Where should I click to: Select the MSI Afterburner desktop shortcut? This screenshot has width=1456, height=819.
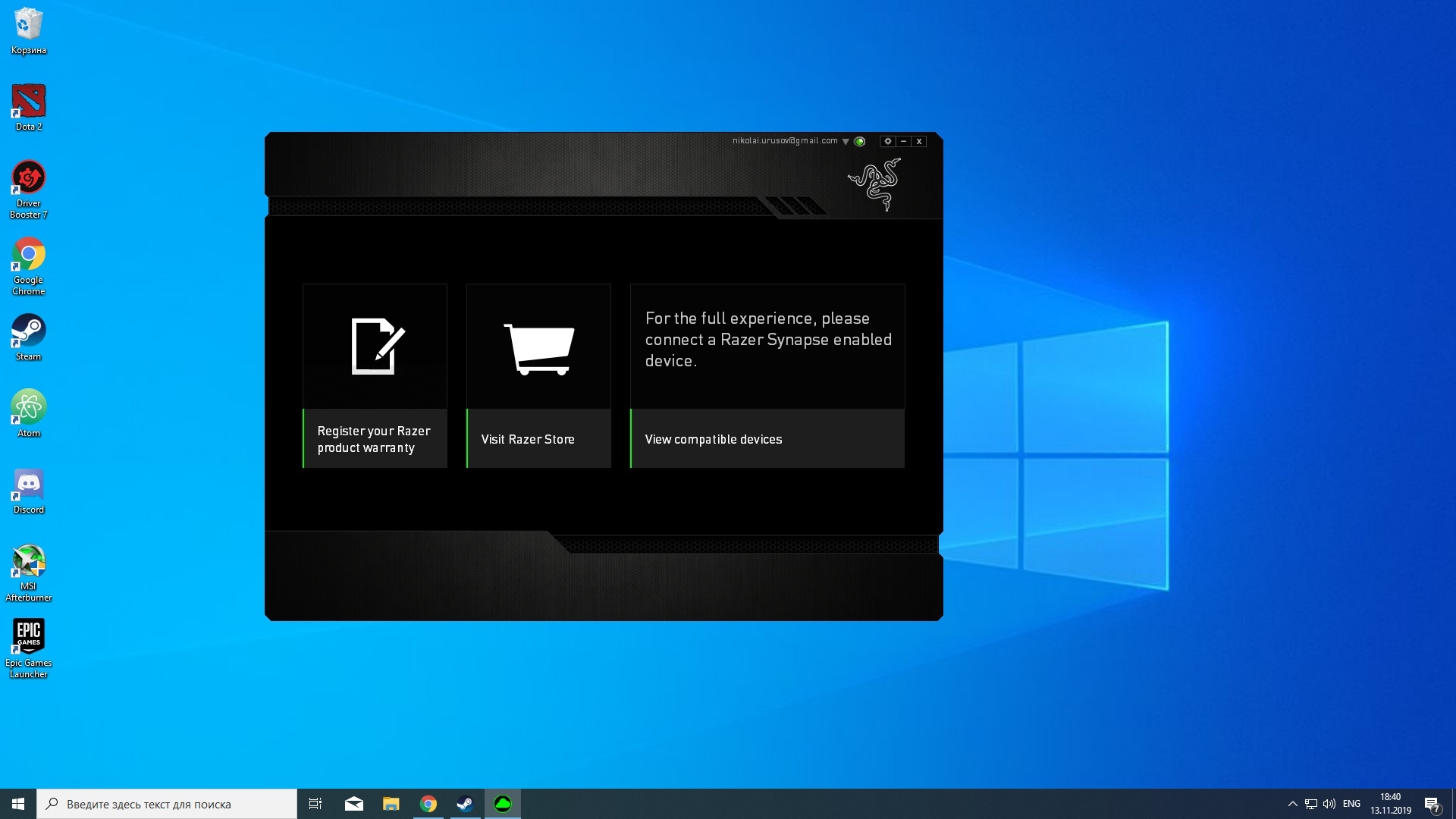tap(29, 573)
